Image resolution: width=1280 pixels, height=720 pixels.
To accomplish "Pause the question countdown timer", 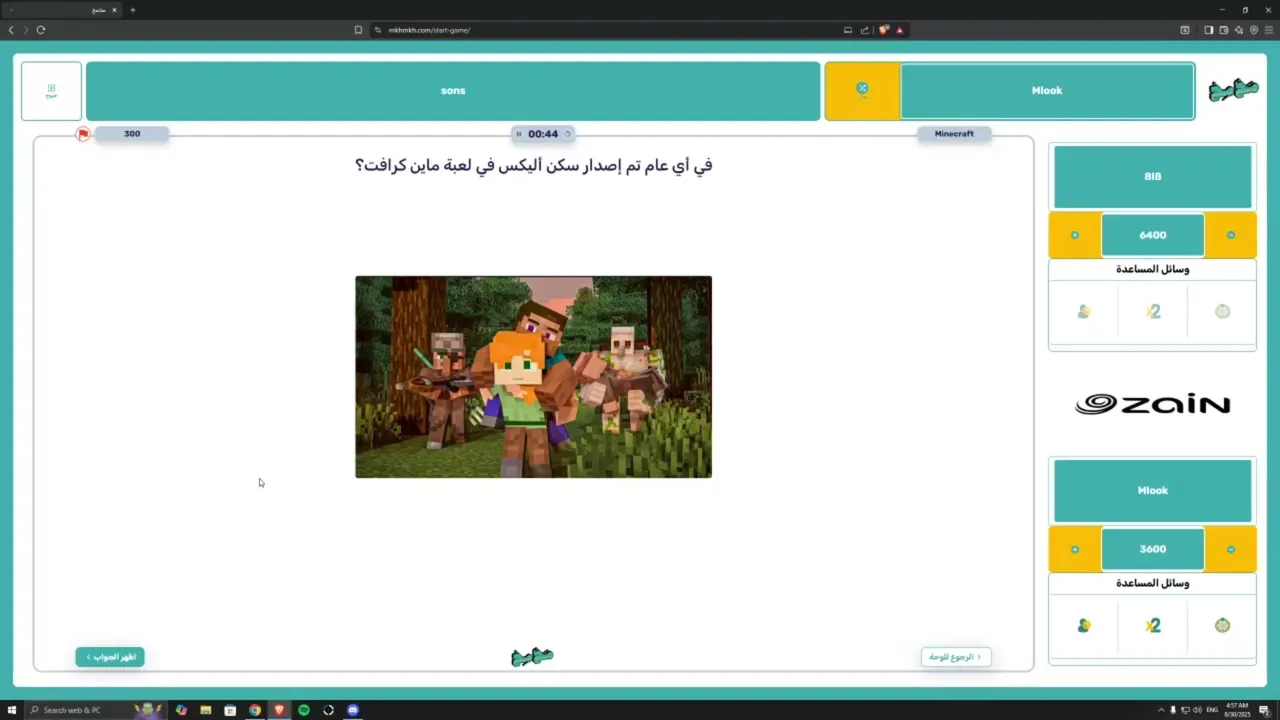I will pyautogui.click(x=518, y=134).
